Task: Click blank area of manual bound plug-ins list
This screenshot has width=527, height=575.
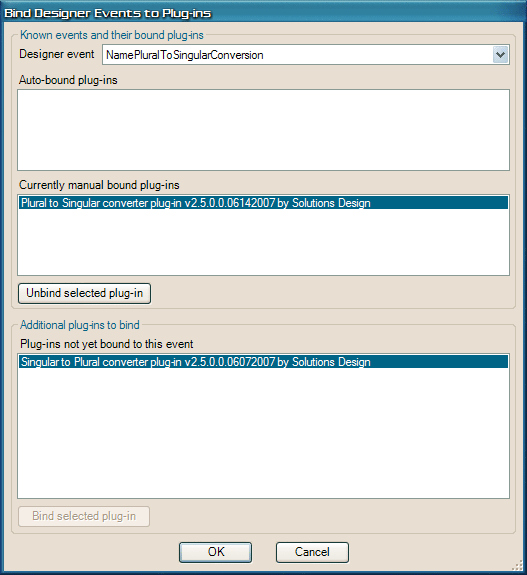Action: click(263, 242)
